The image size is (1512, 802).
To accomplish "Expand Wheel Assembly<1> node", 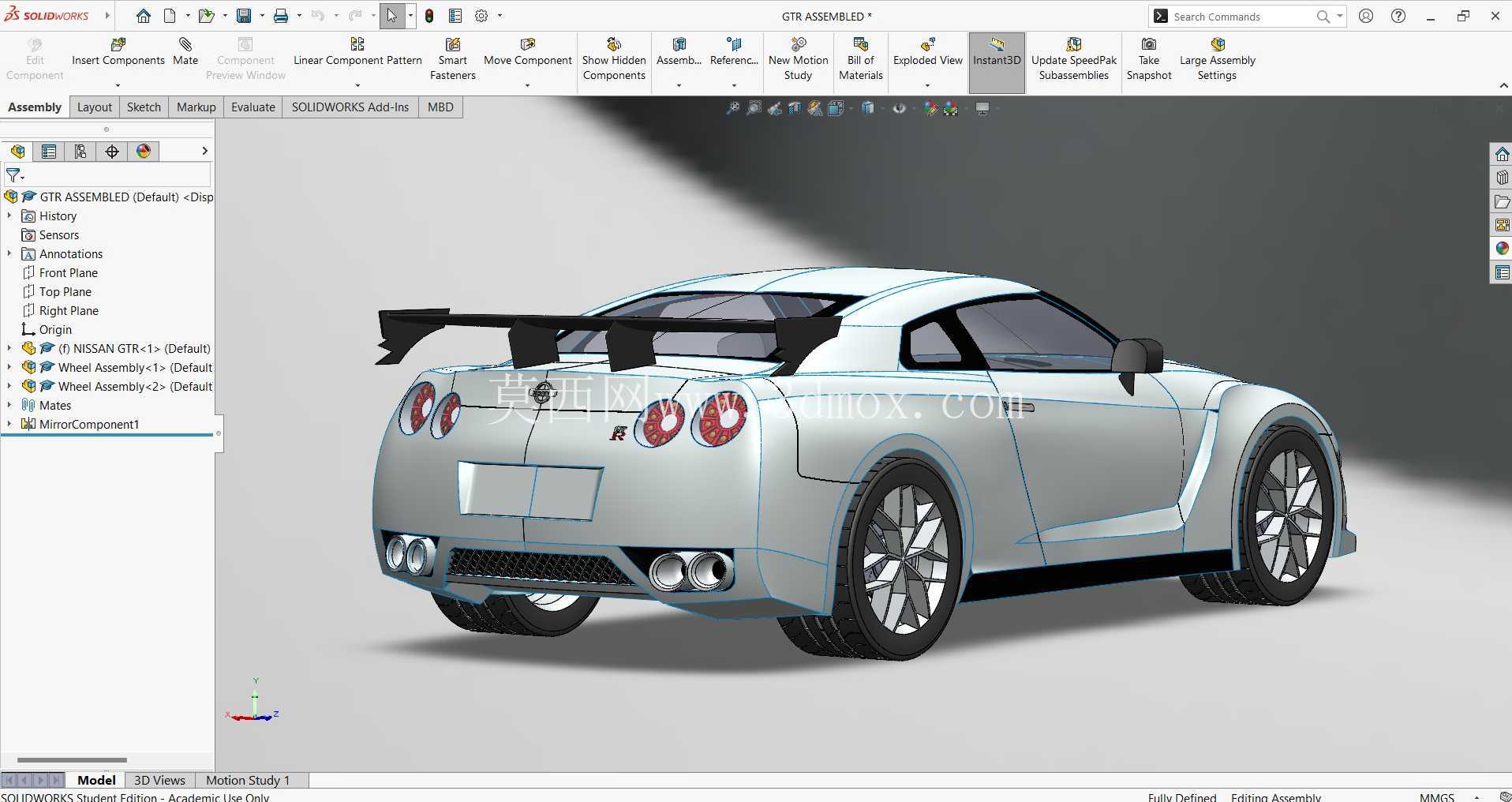I will (9, 367).
